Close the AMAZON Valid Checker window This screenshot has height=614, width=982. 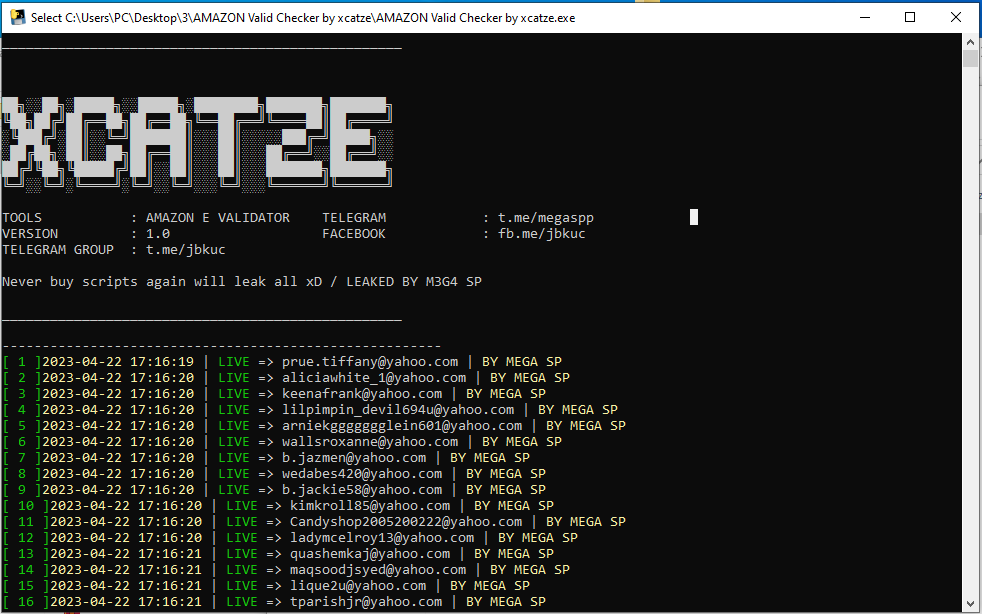(956, 17)
